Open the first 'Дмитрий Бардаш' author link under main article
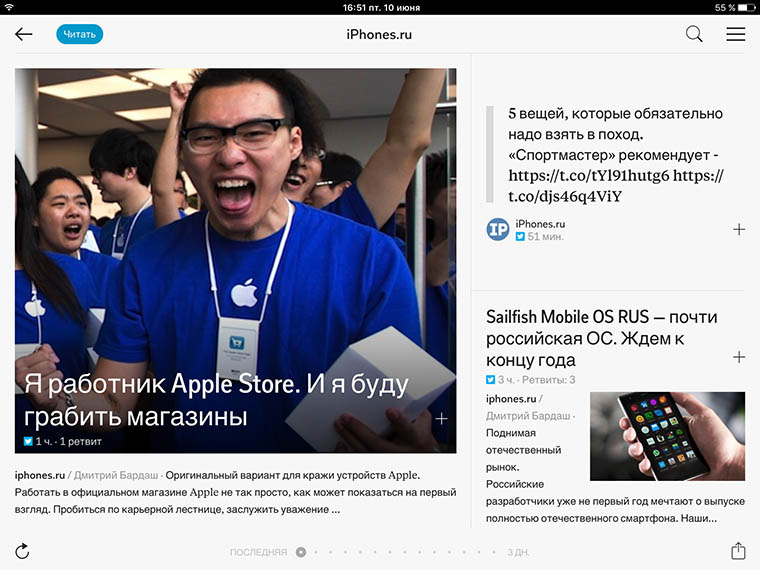The height and width of the screenshot is (570, 760). [x=116, y=475]
